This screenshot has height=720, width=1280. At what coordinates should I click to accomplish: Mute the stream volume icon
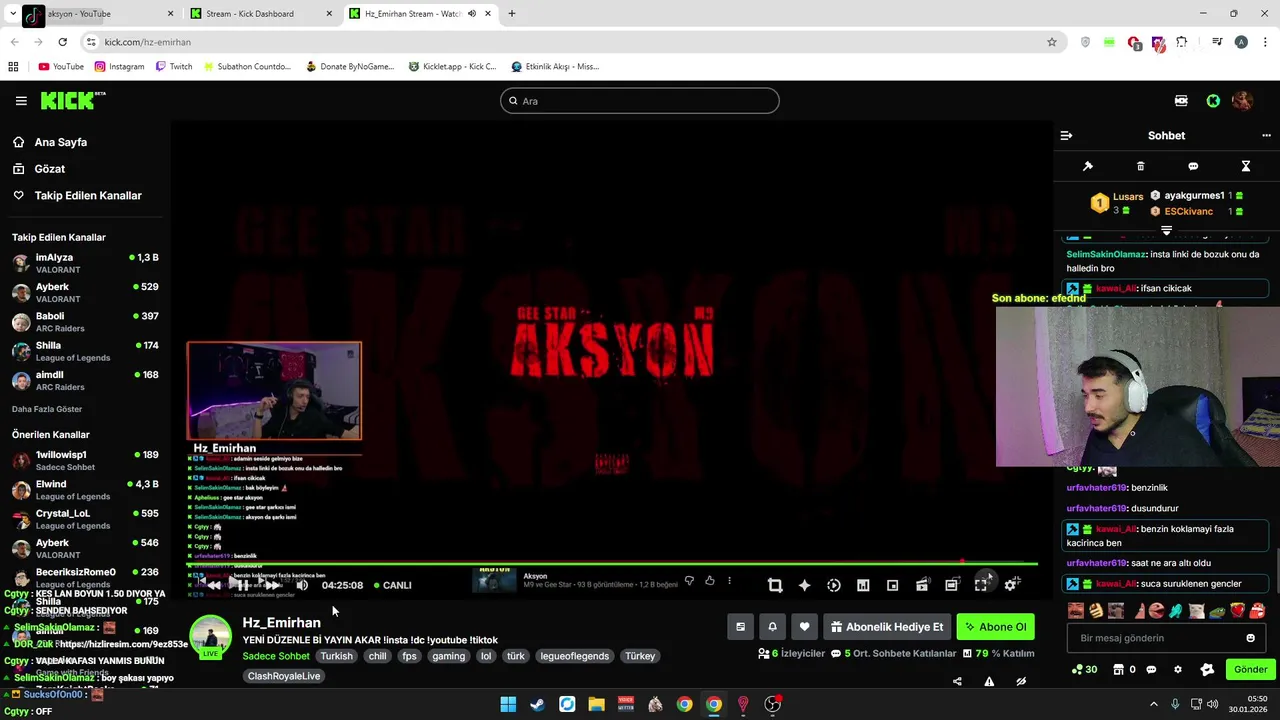[302, 585]
